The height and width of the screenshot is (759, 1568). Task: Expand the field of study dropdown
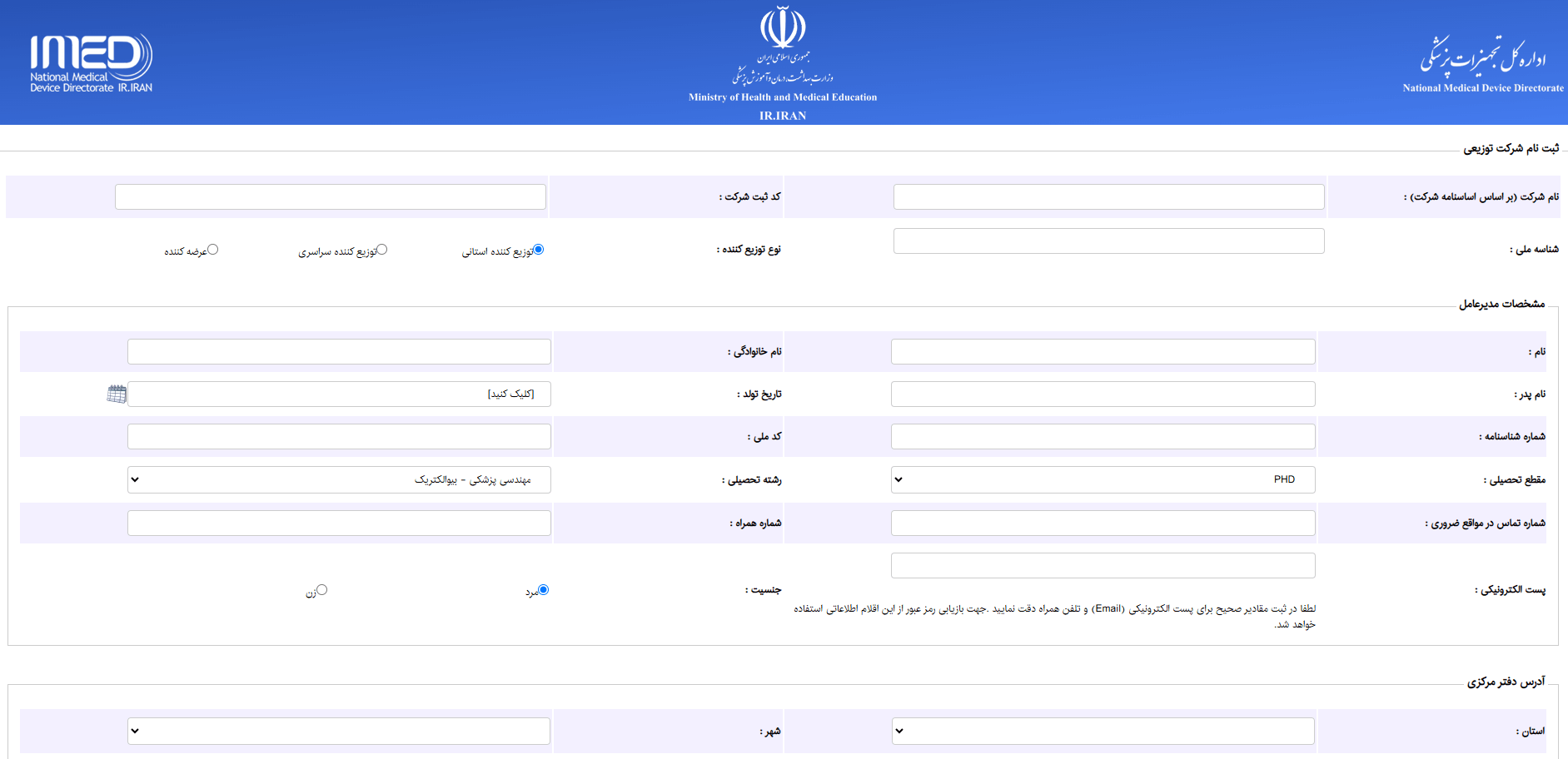point(339,479)
